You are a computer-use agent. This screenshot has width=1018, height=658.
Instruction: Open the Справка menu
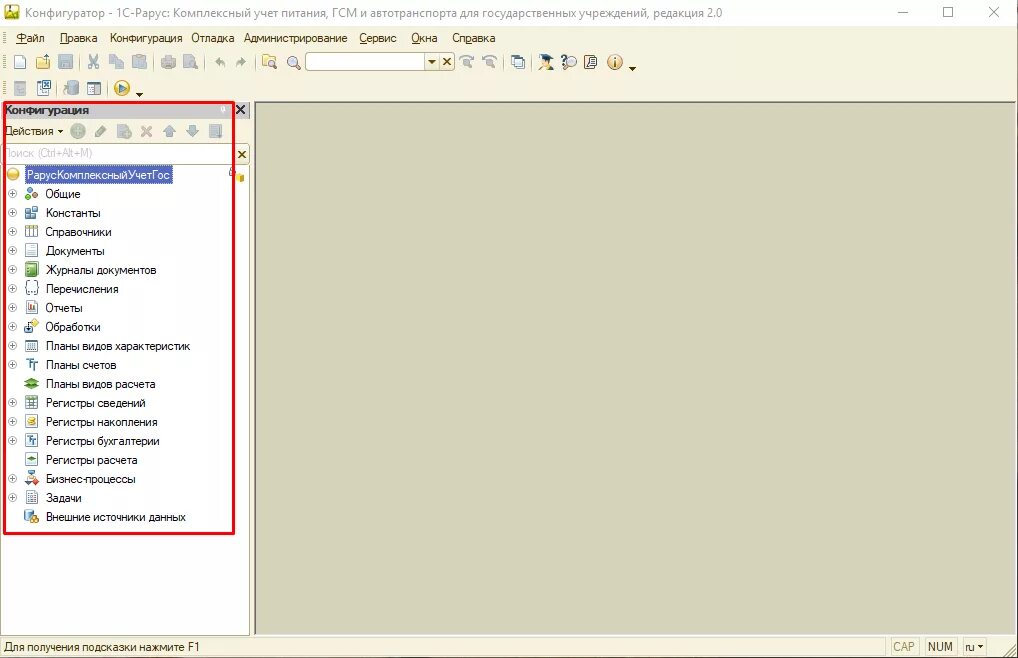point(474,38)
